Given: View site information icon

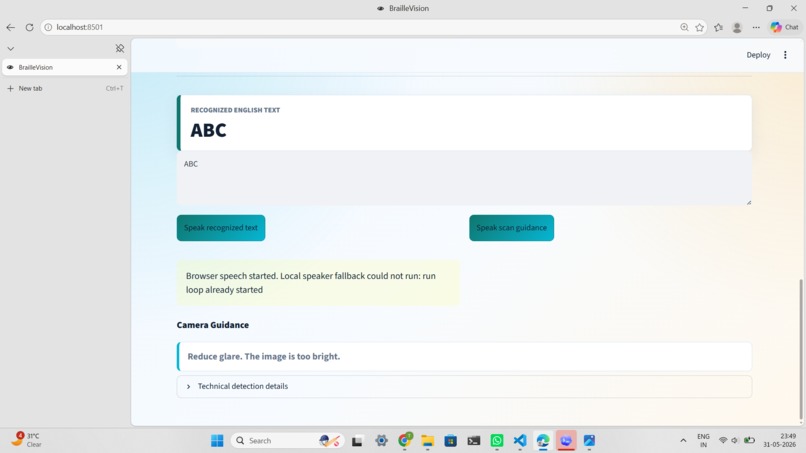Looking at the screenshot, I should point(48,27).
